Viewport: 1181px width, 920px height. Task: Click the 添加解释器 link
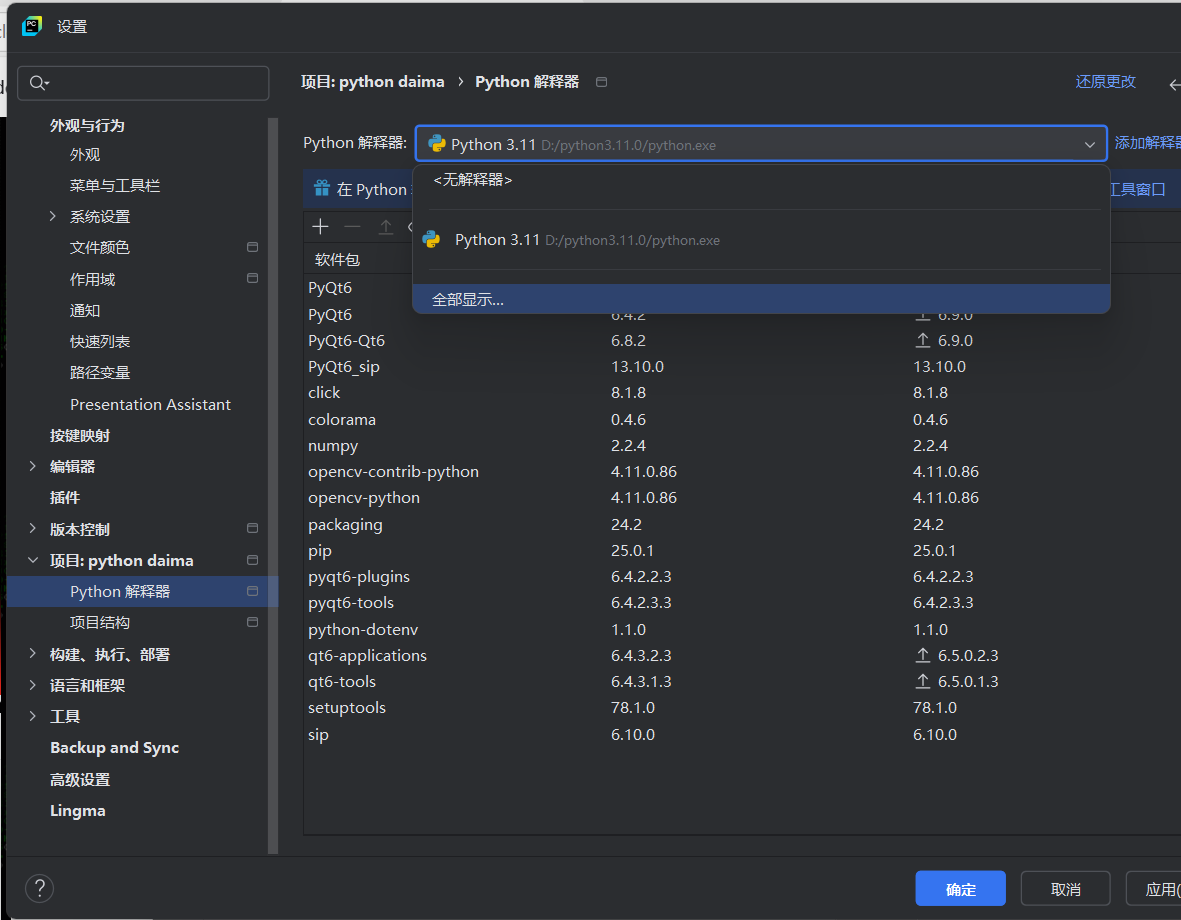[1147, 142]
